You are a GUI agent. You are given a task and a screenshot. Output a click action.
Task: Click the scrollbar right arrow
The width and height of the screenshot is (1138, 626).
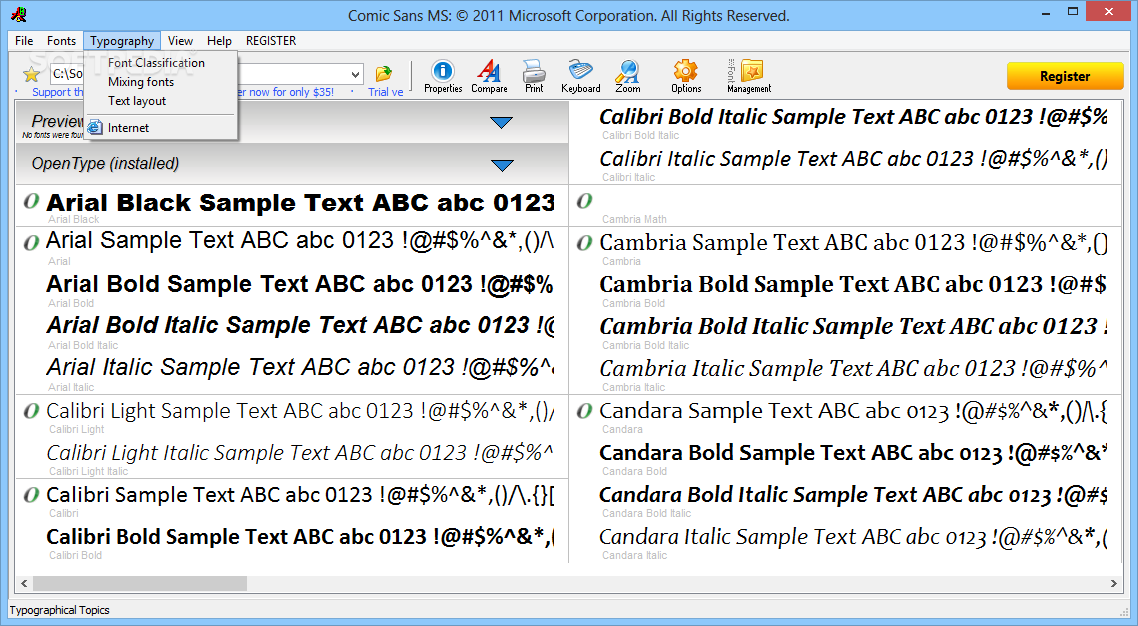coord(1113,583)
